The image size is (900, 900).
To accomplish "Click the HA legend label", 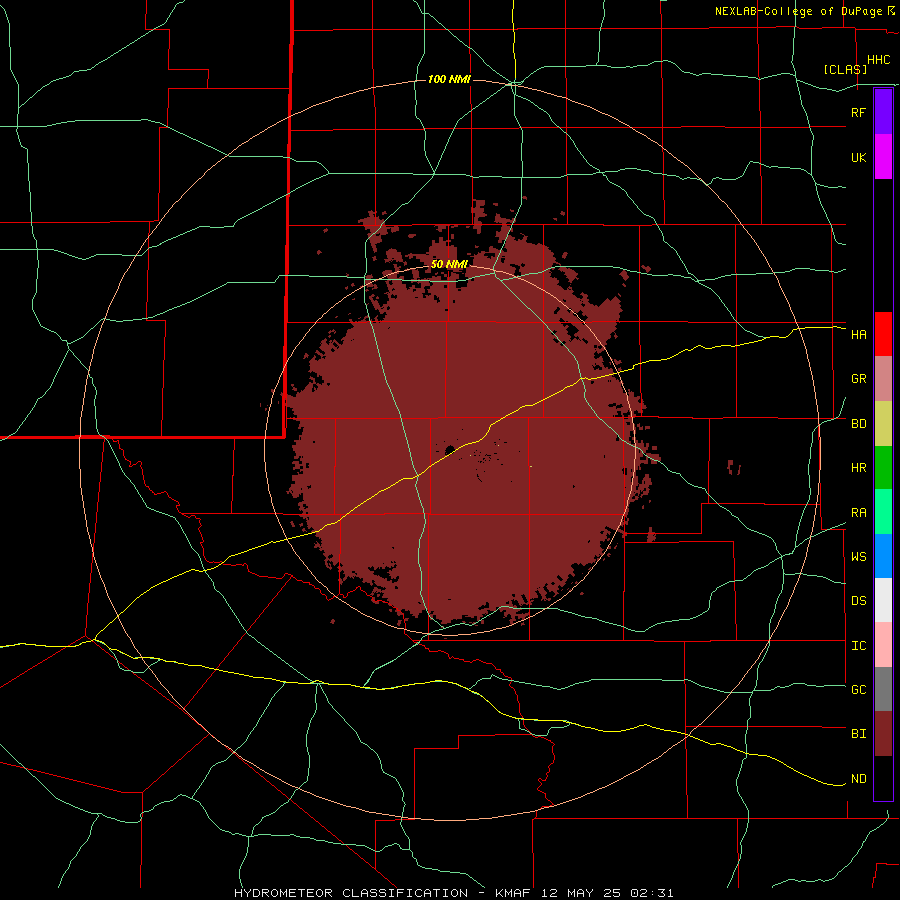I will [858, 334].
